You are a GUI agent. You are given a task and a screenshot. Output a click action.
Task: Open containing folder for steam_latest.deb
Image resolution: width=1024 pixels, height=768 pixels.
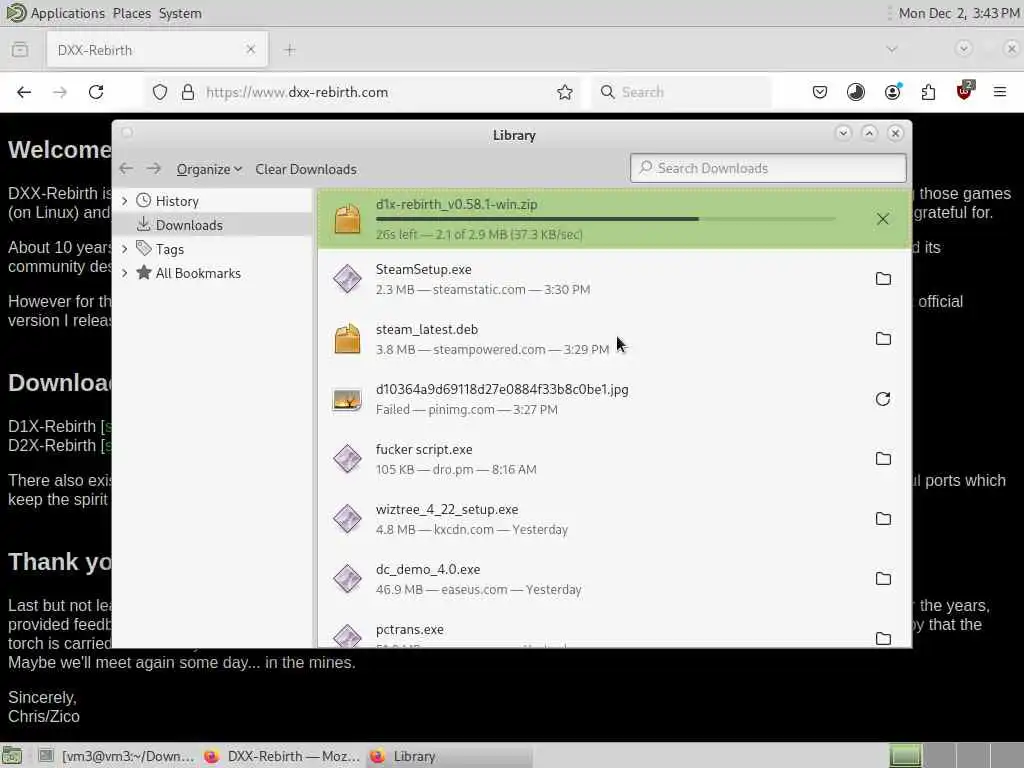883,339
